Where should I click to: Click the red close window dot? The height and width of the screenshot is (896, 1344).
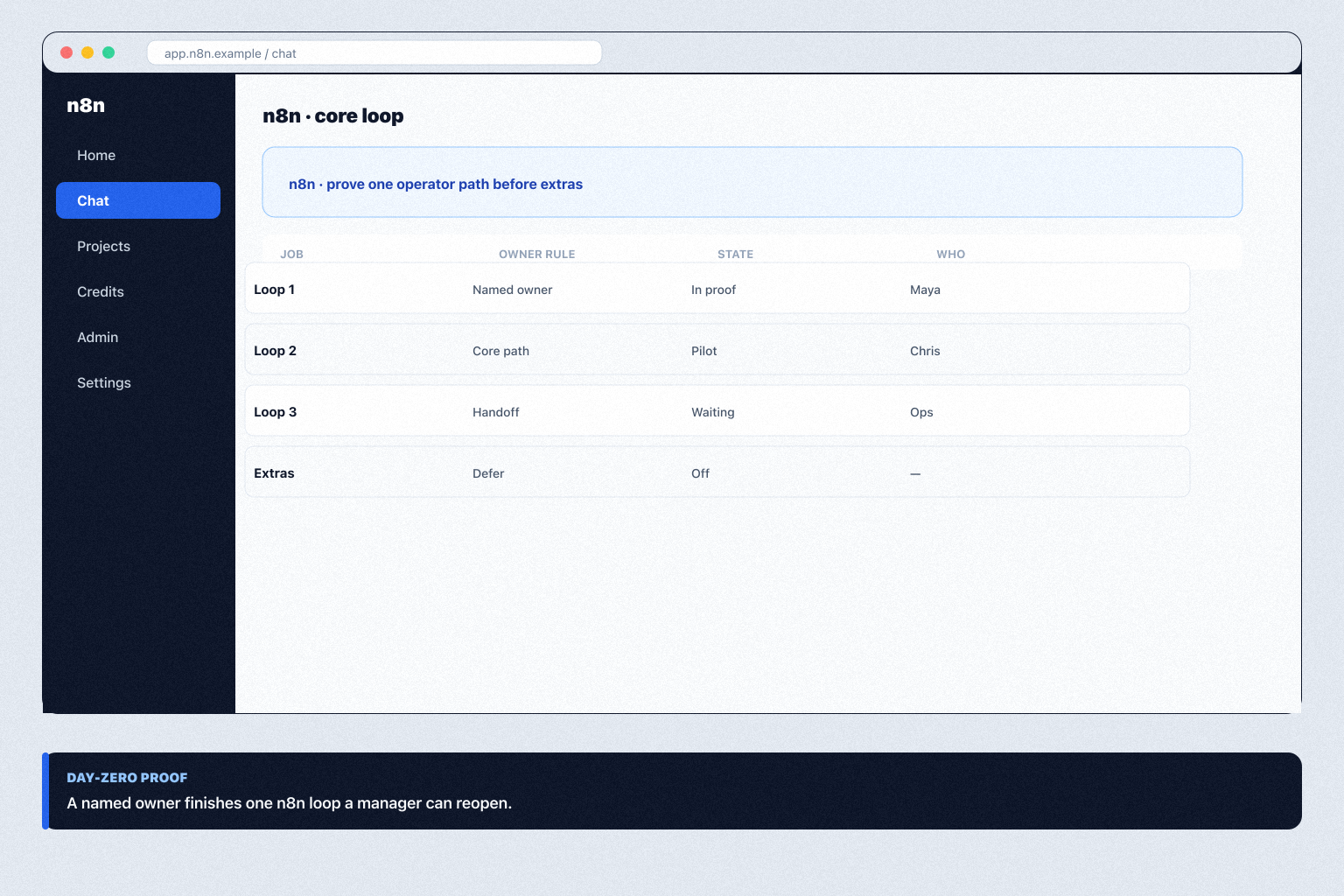coord(66,52)
